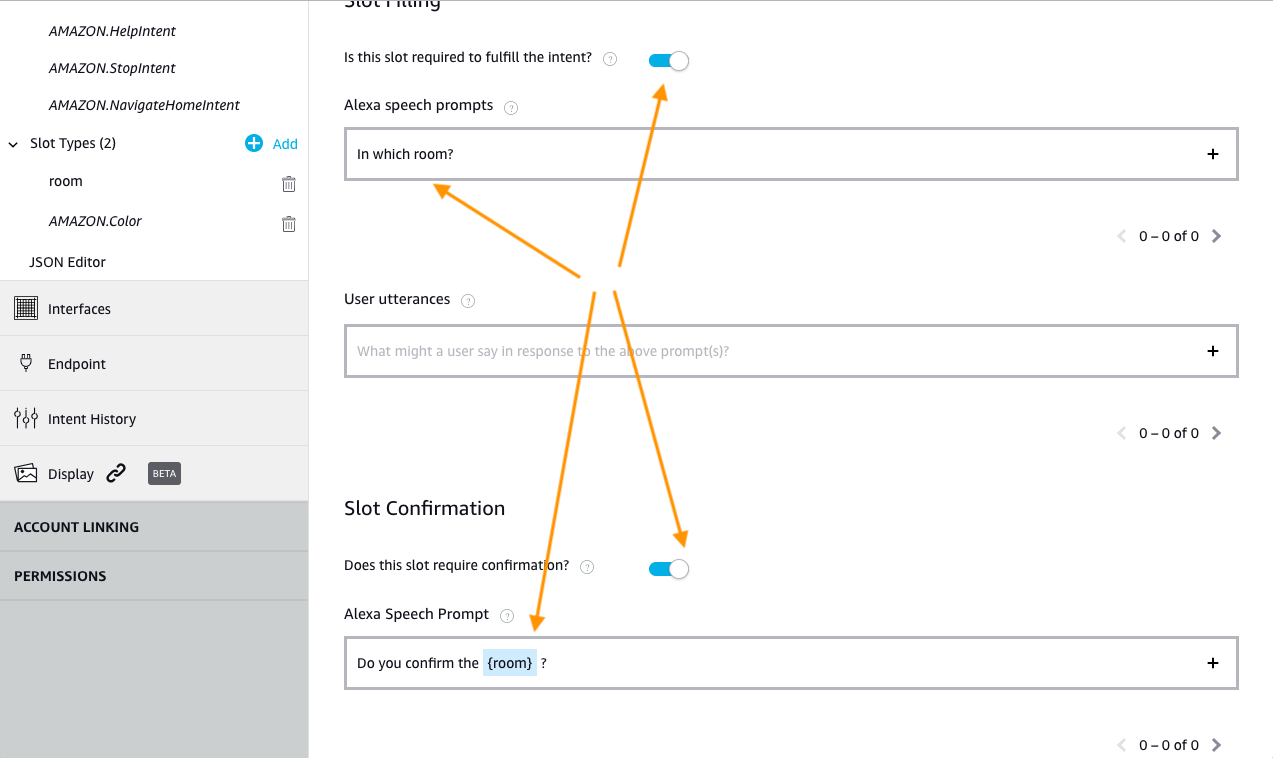Delete the room slot type

point(288,183)
